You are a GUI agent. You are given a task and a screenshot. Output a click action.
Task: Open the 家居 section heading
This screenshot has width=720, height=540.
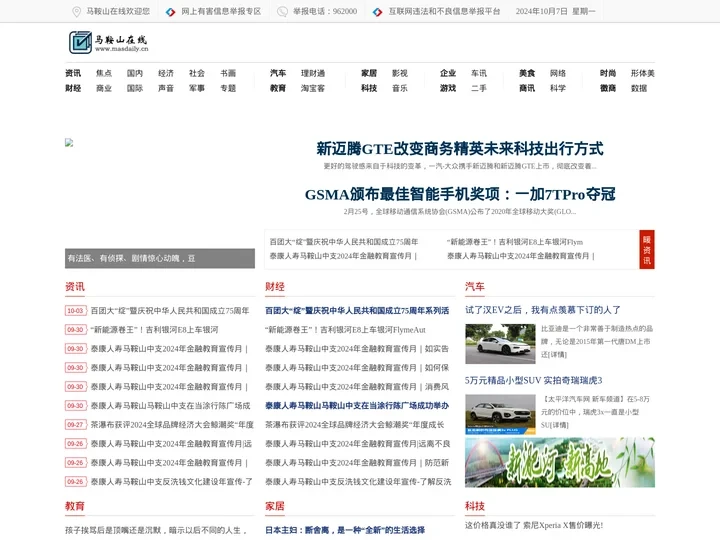click(275, 506)
